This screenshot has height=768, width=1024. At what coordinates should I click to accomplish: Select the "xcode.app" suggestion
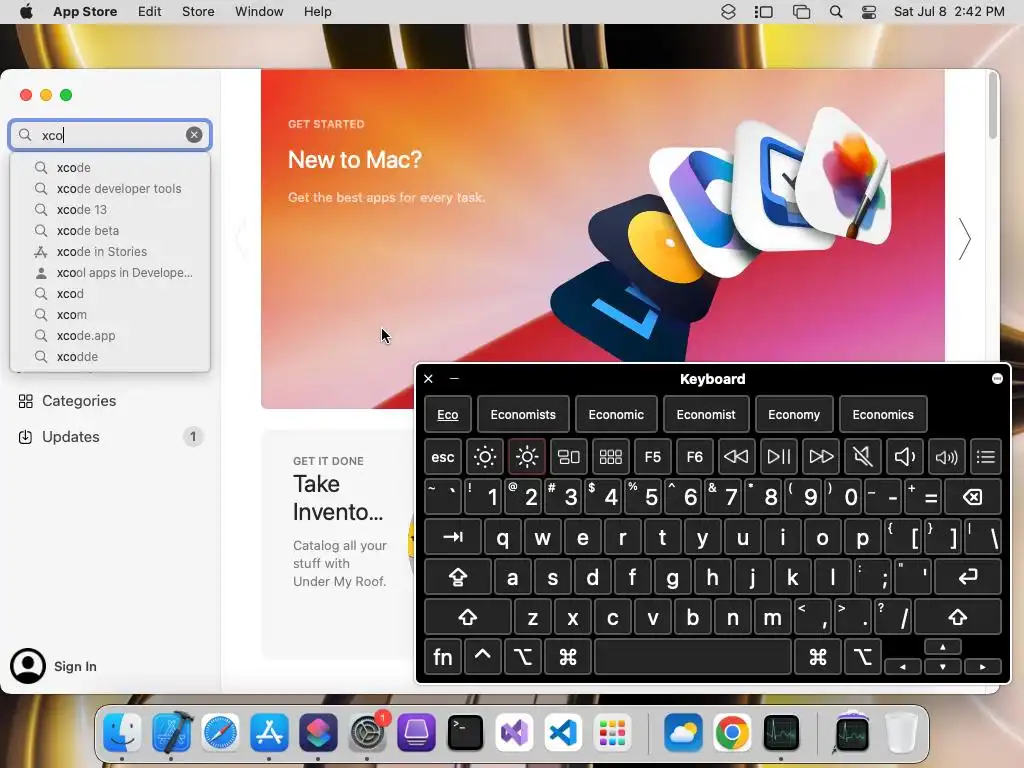point(110,336)
